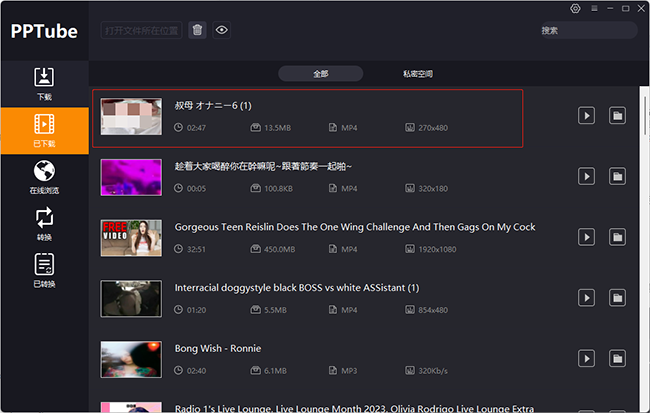Click the 搜索 search box
This screenshot has width=650, height=413.
[x=586, y=30]
